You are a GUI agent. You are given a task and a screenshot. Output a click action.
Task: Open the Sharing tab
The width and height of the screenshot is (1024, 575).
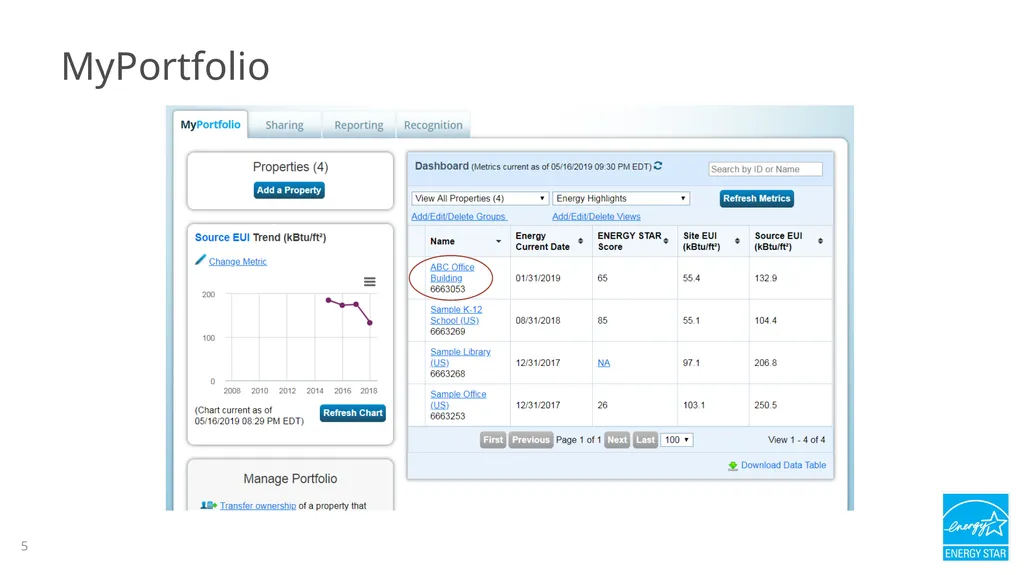pos(284,125)
